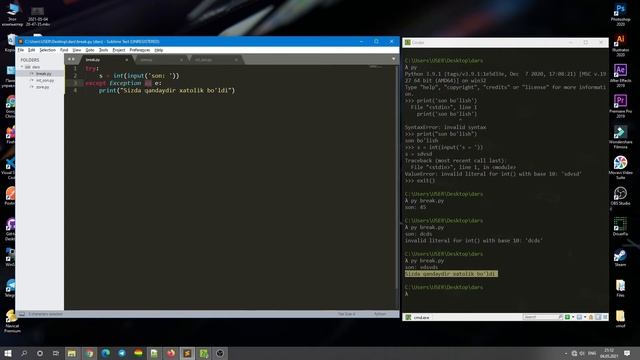
Task: Click Search field in Cmder status bar
Action: (x=540, y=317)
